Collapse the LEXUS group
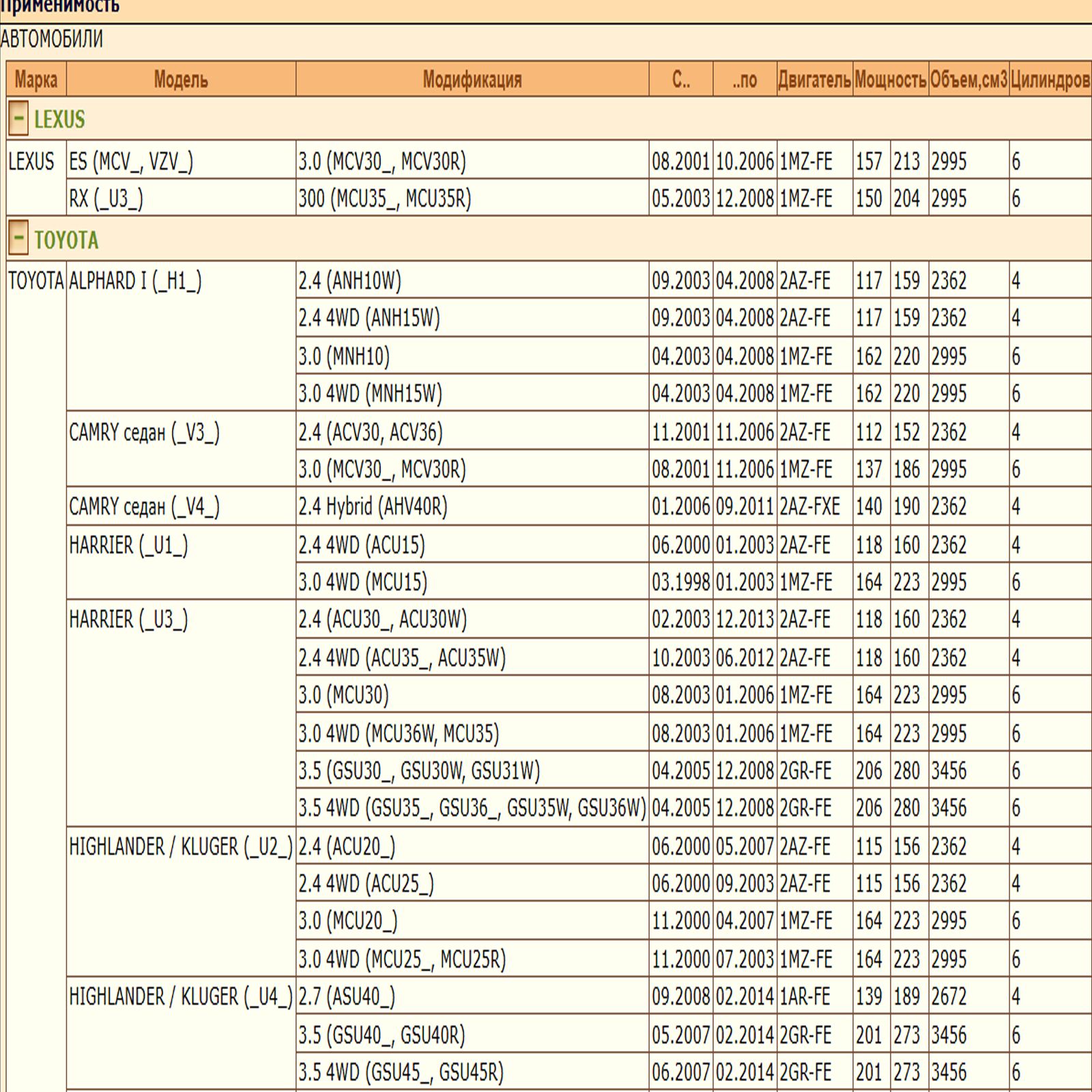Viewport: 1092px width, 1092px height. 18,119
